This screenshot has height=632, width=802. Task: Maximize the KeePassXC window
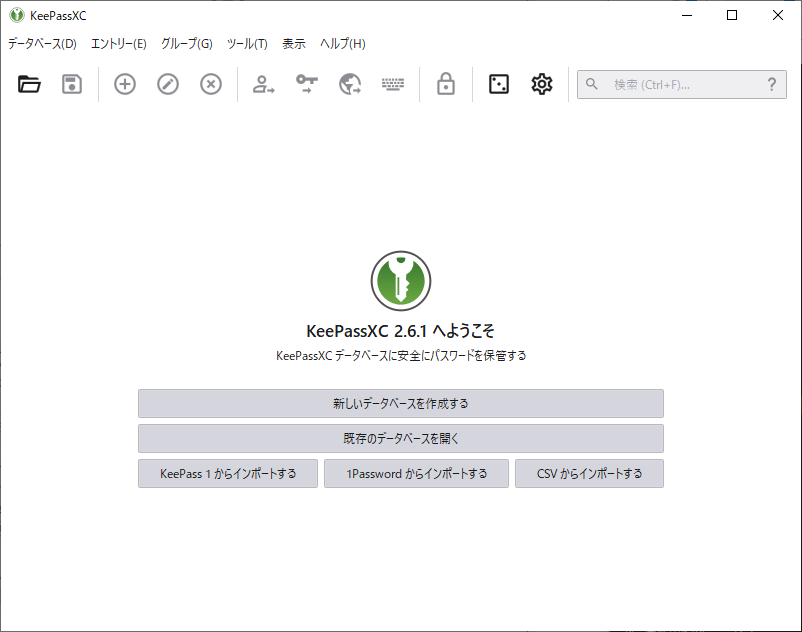[732, 15]
